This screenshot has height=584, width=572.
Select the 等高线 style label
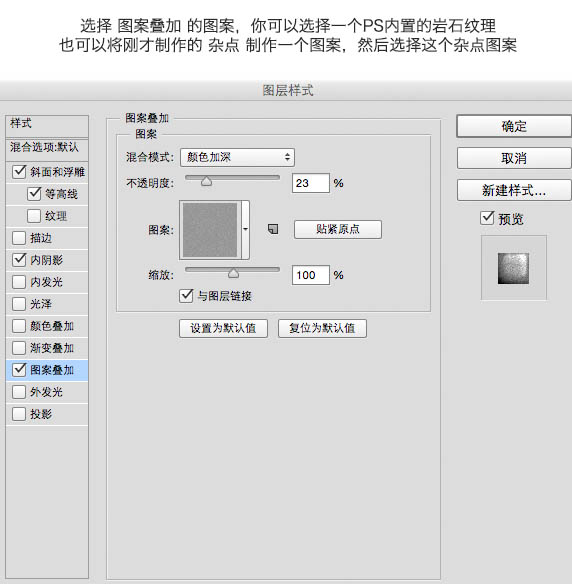(61, 194)
